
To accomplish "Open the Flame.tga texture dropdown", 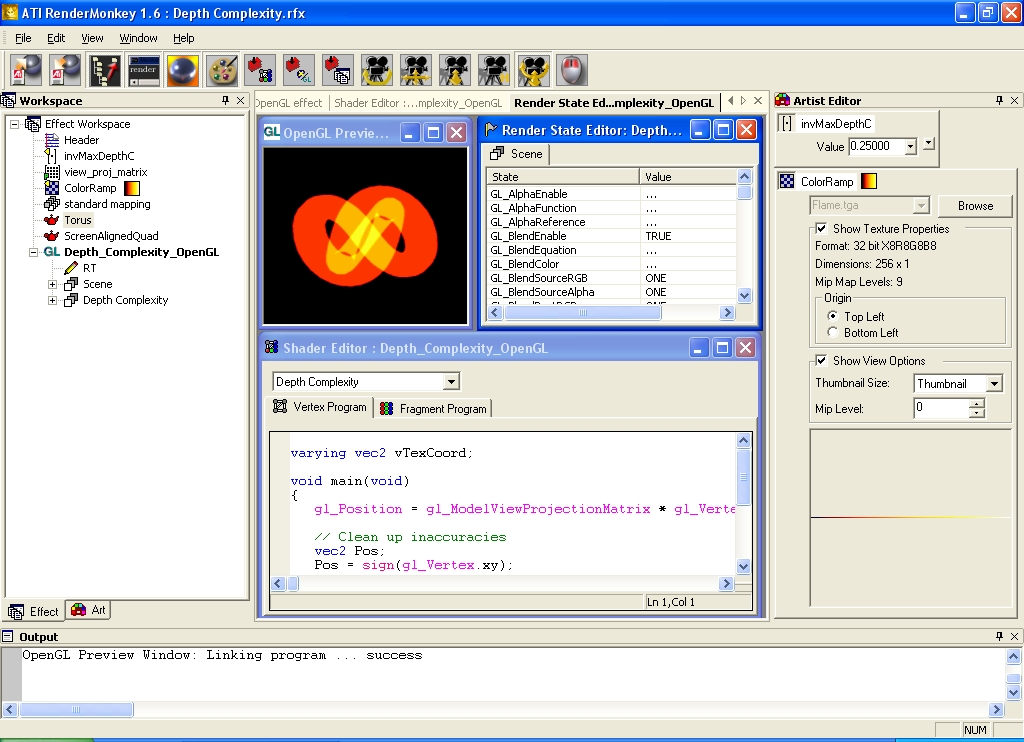I will pos(921,206).
